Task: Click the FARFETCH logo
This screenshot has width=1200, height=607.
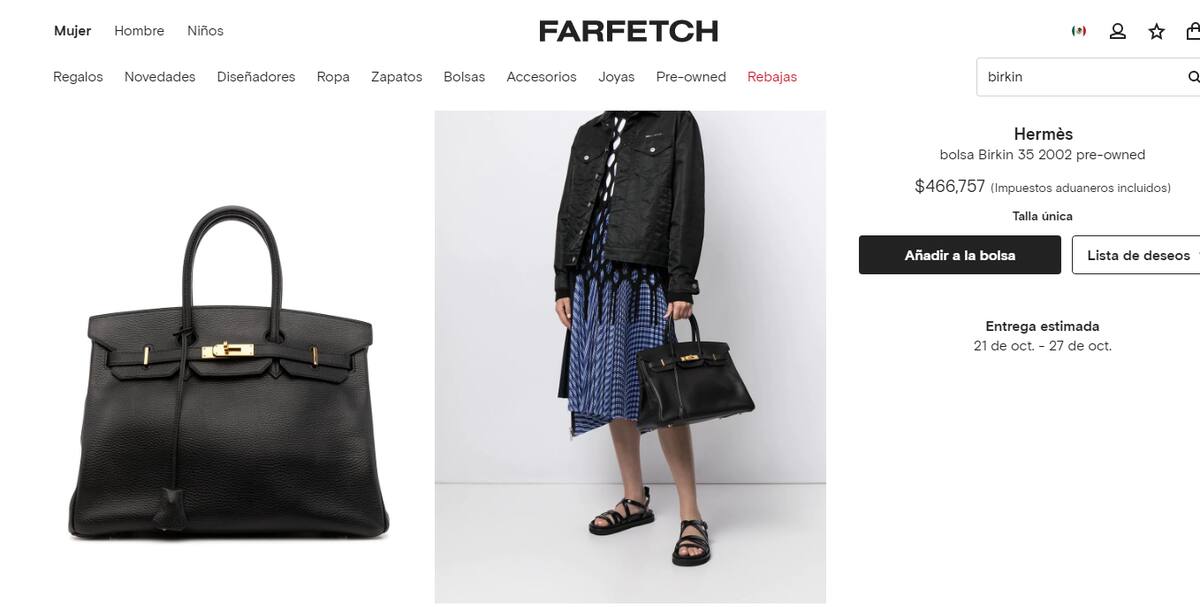Action: 628,31
